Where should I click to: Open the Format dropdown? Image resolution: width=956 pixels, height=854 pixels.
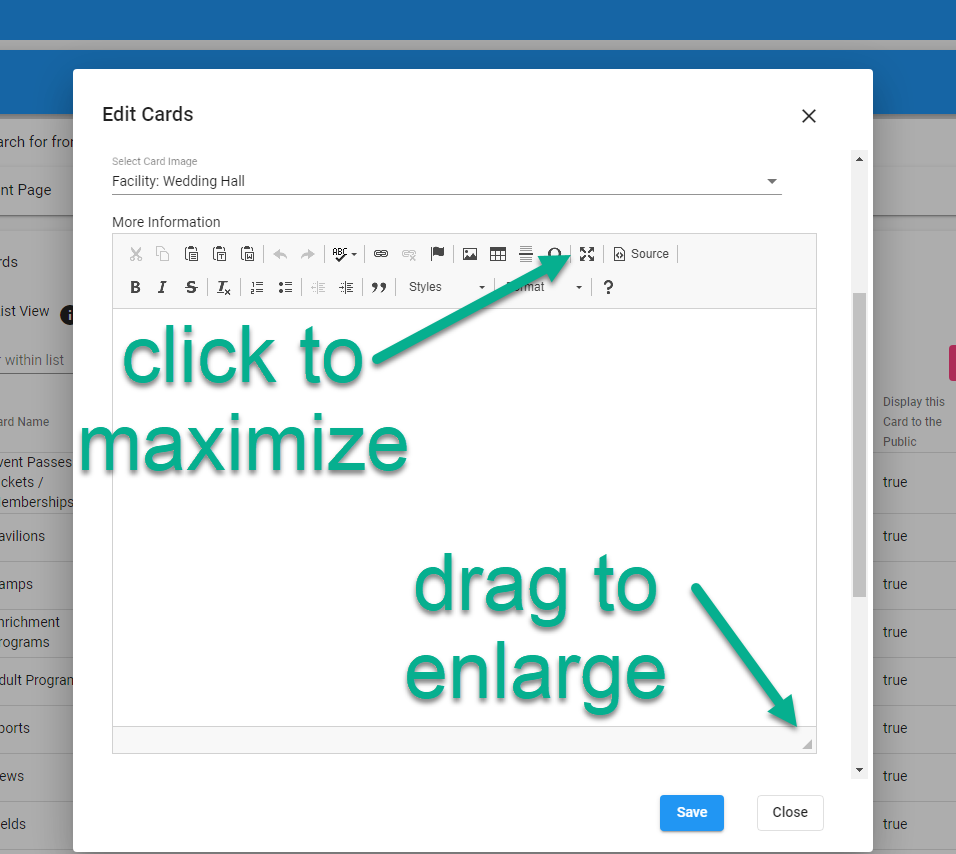(543, 287)
